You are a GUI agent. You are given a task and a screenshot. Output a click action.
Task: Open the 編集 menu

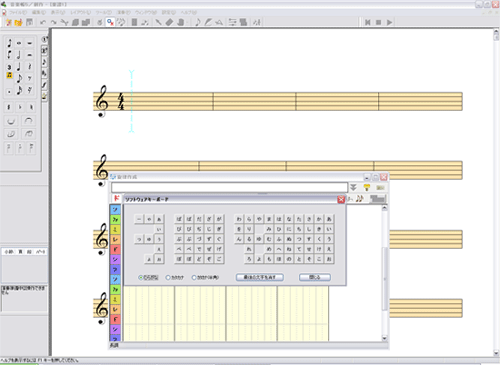pos(38,13)
